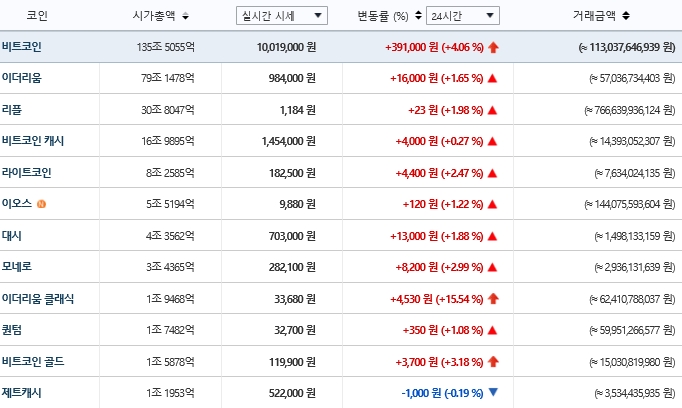Select the 119,900 원 price cell
682x408 pixels.
coord(292,362)
